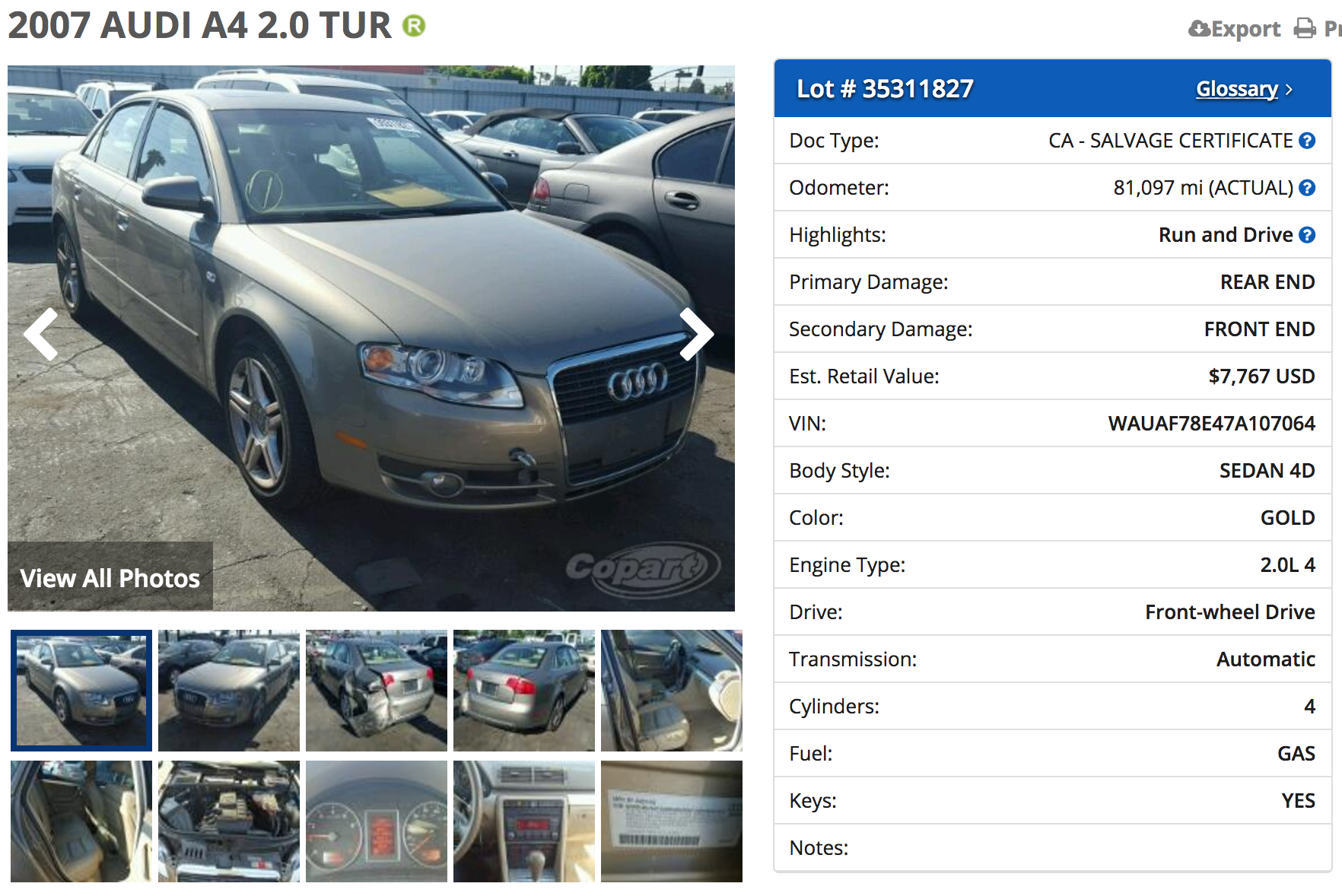This screenshot has height=896, width=1342.
Task: Open the Odometer help question icon
Action: point(1307,188)
